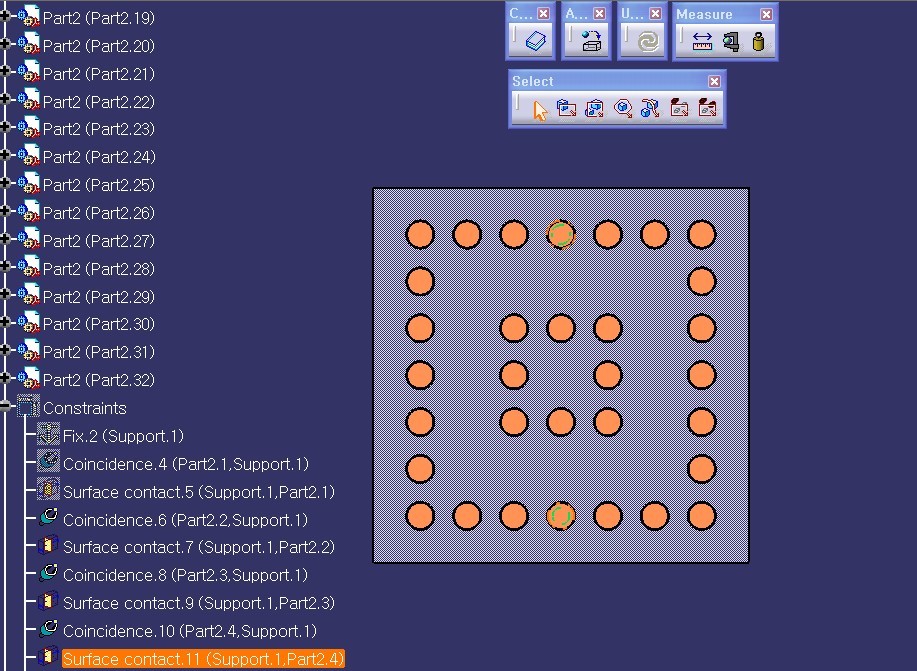Open the Catalog Browser book icon
917x671 pixels.
[x=535, y=41]
